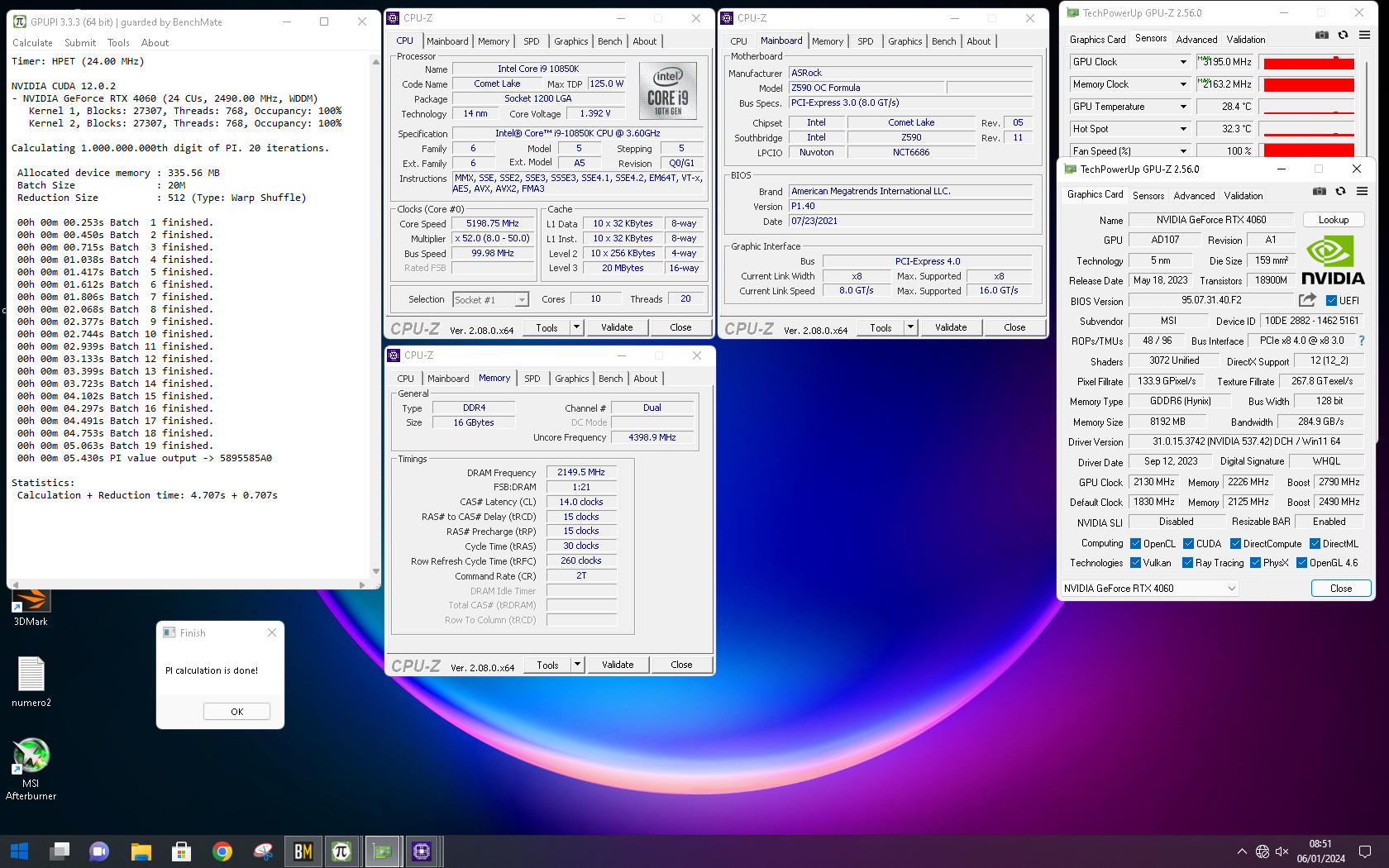Click the GPUPI horizontal scrollbar right arrow
The image size is (1389, 868).
(362, 584)
